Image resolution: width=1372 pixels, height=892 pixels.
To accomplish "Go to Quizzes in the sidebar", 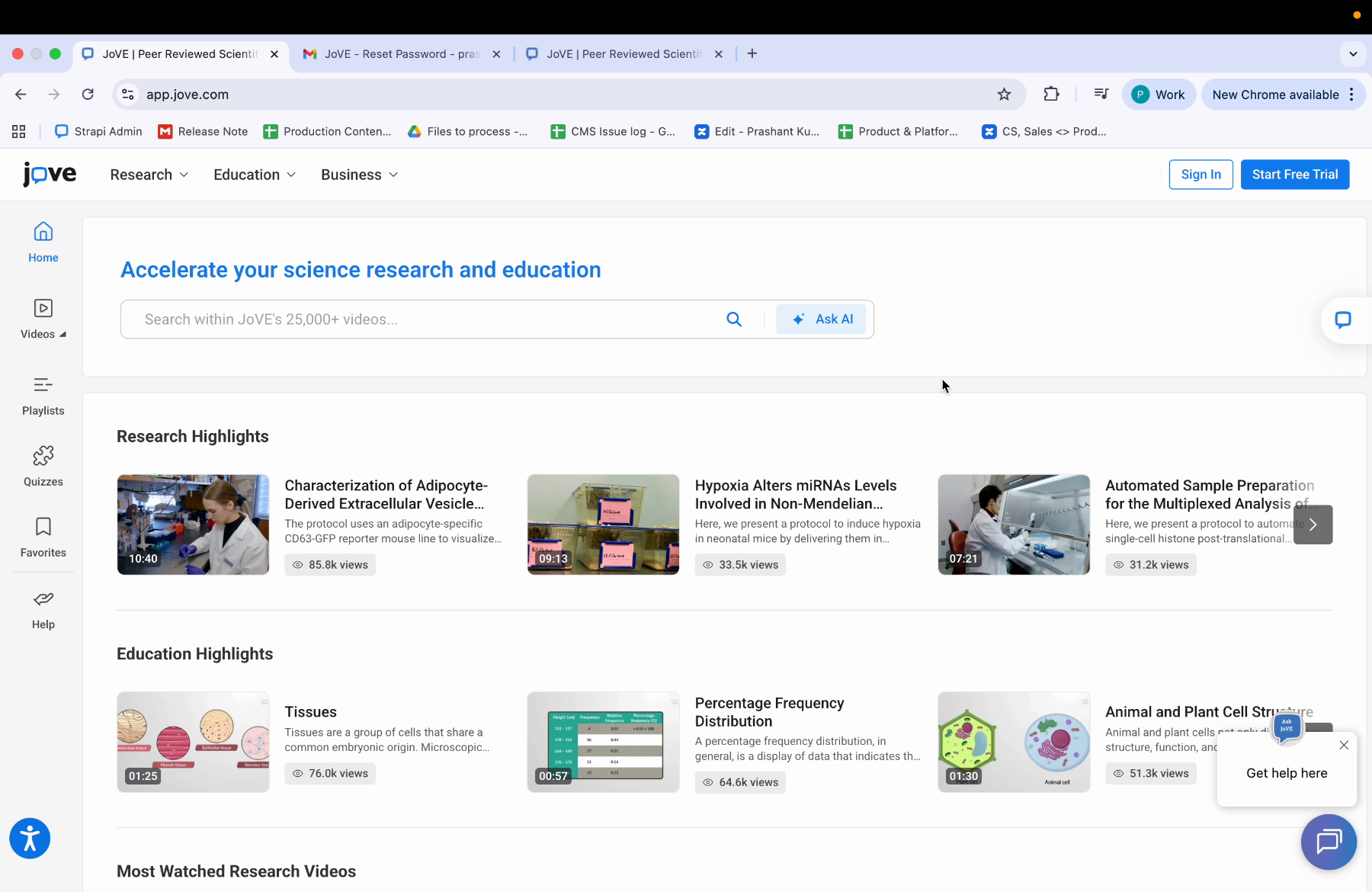I will [43, 466].
